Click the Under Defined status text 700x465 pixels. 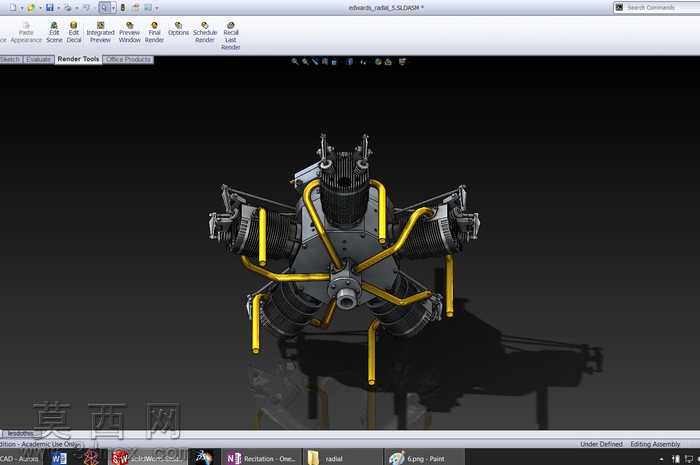601,444
